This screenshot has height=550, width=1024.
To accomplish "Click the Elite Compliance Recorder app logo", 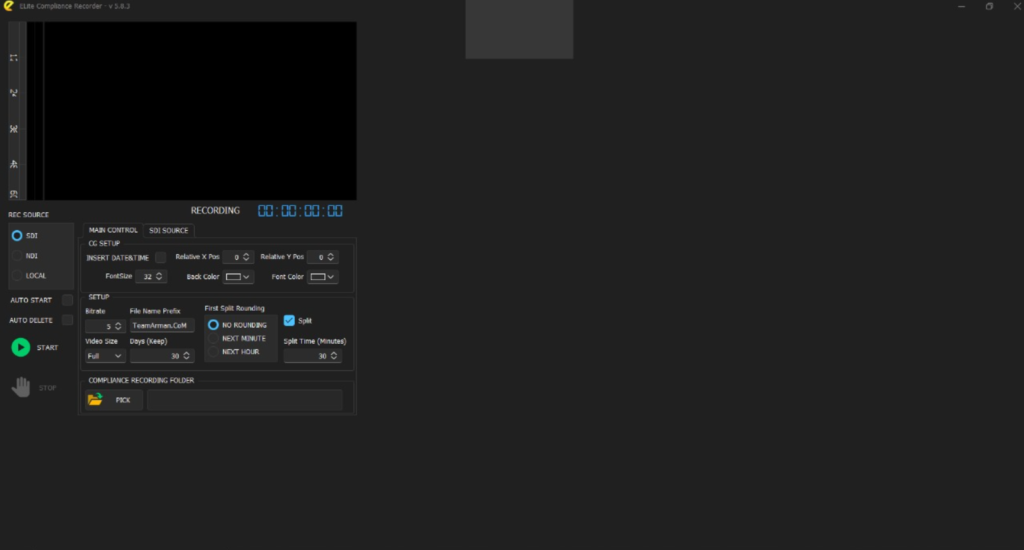I will (8, 6).
